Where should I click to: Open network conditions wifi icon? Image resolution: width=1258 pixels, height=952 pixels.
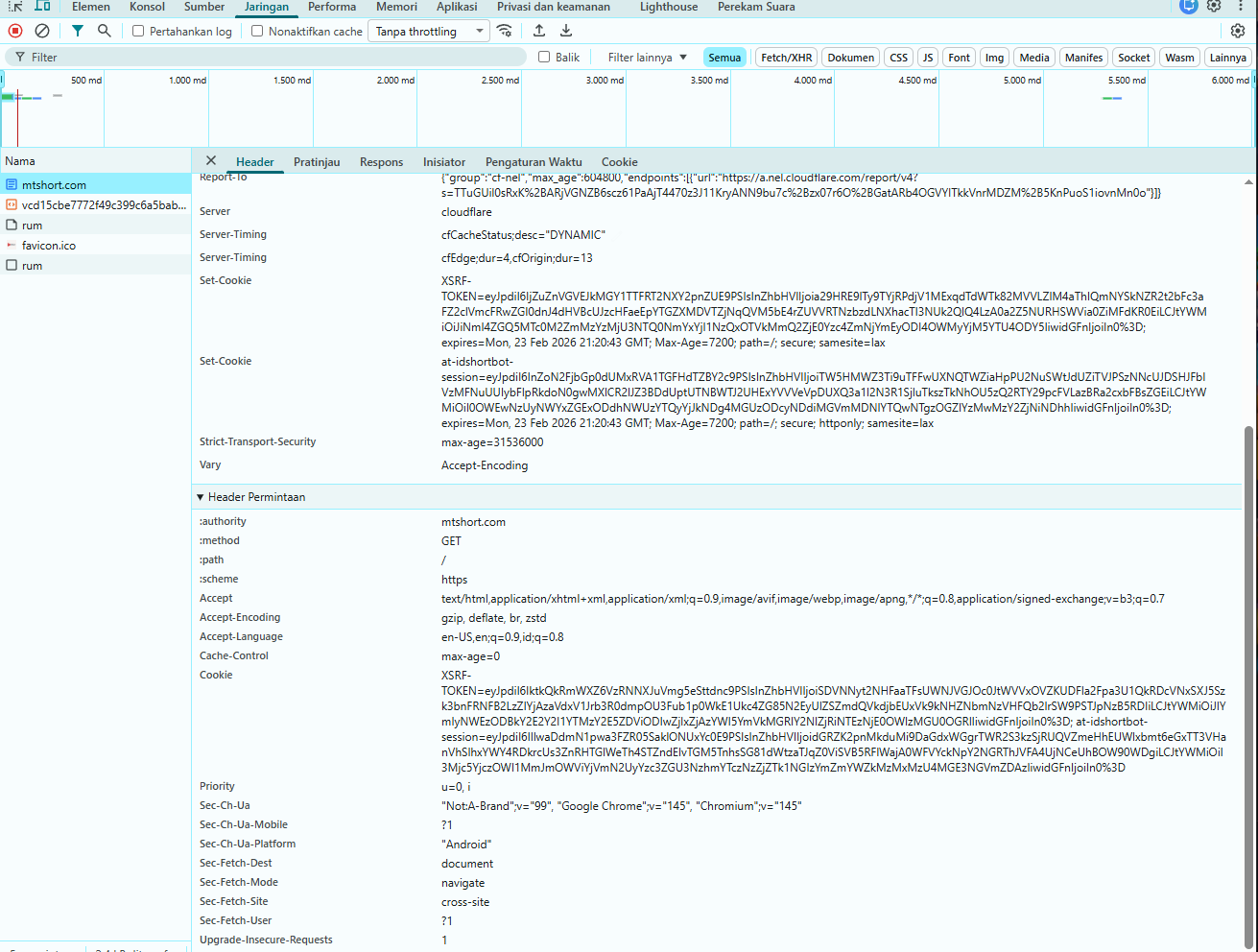click(505, 31)
